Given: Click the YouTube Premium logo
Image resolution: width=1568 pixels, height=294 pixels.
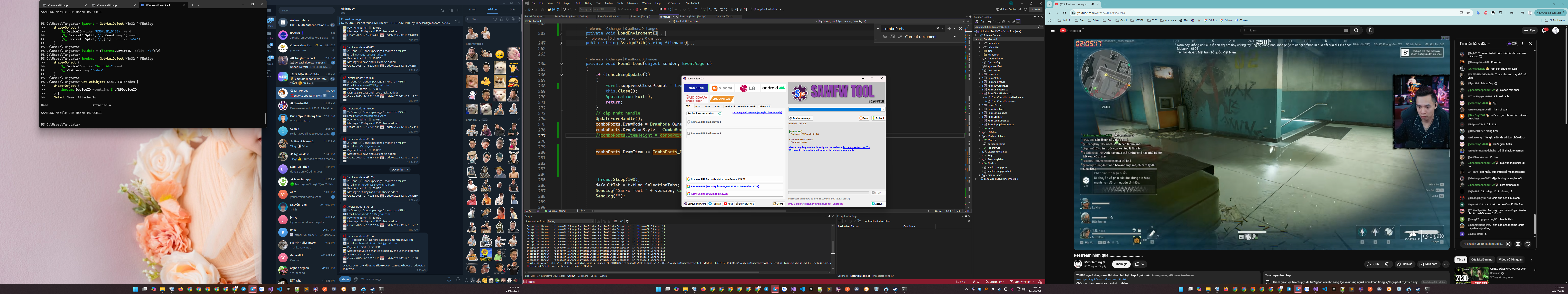Looking at the screenshot, I should pyautogui.click(x=1071, y=30).
